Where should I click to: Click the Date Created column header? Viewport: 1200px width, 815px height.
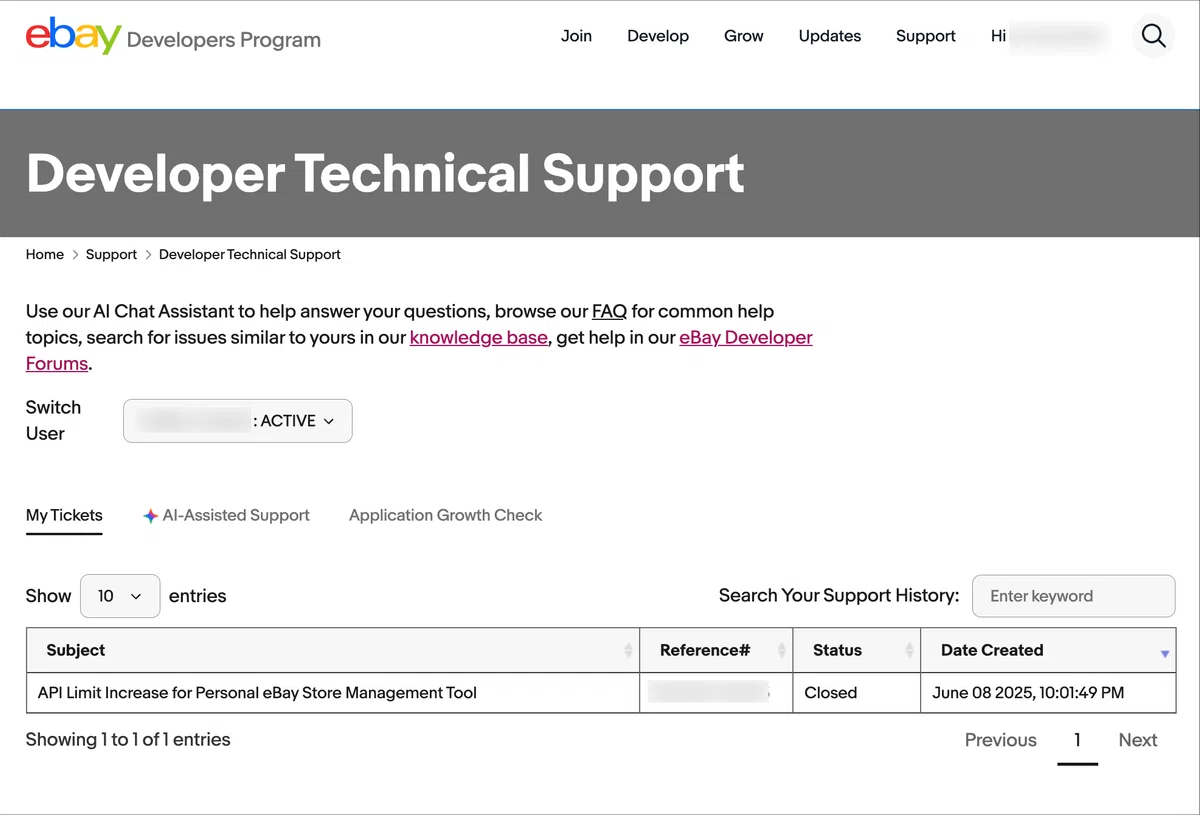coord(1048,650)
